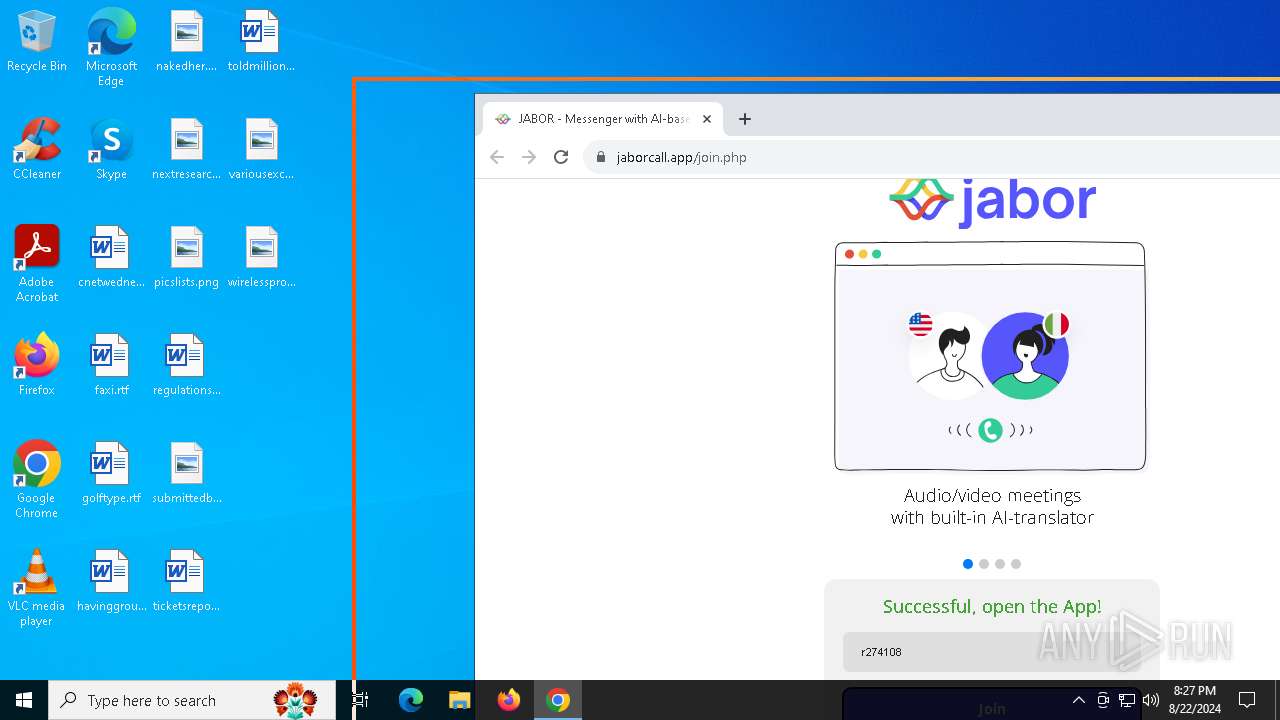Select the wirelesspro image file
The width and height of the screenshot is (1280, 720).
261,258
